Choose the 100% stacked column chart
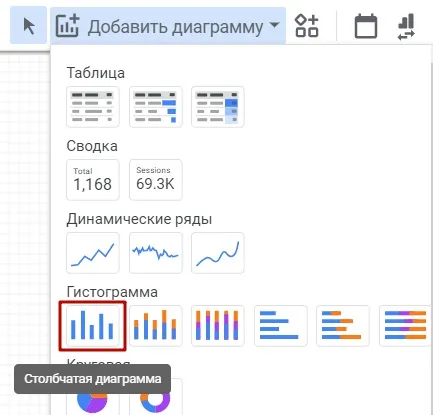The image size is (433, 415). [218, 326]
